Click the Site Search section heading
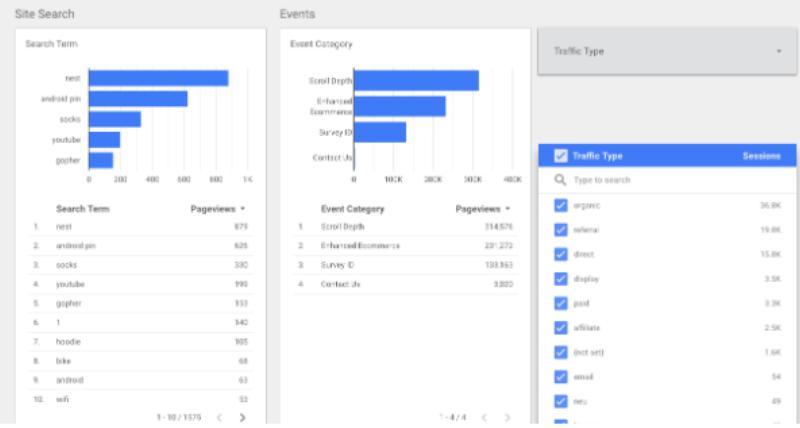Viewport: 800px width, 428px height. 44,14
